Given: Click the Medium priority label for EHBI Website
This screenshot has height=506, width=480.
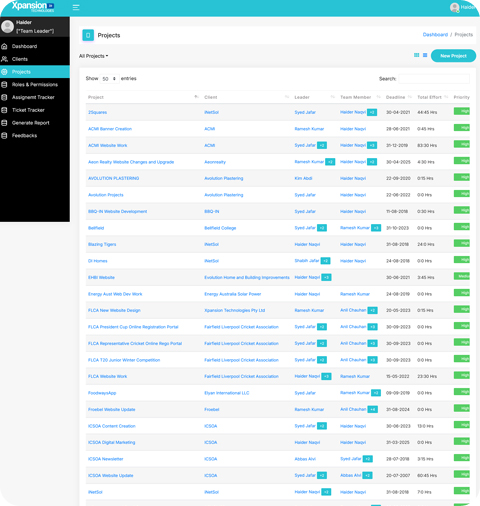Looking at the screenshot, I should click(x=462, y=276).
